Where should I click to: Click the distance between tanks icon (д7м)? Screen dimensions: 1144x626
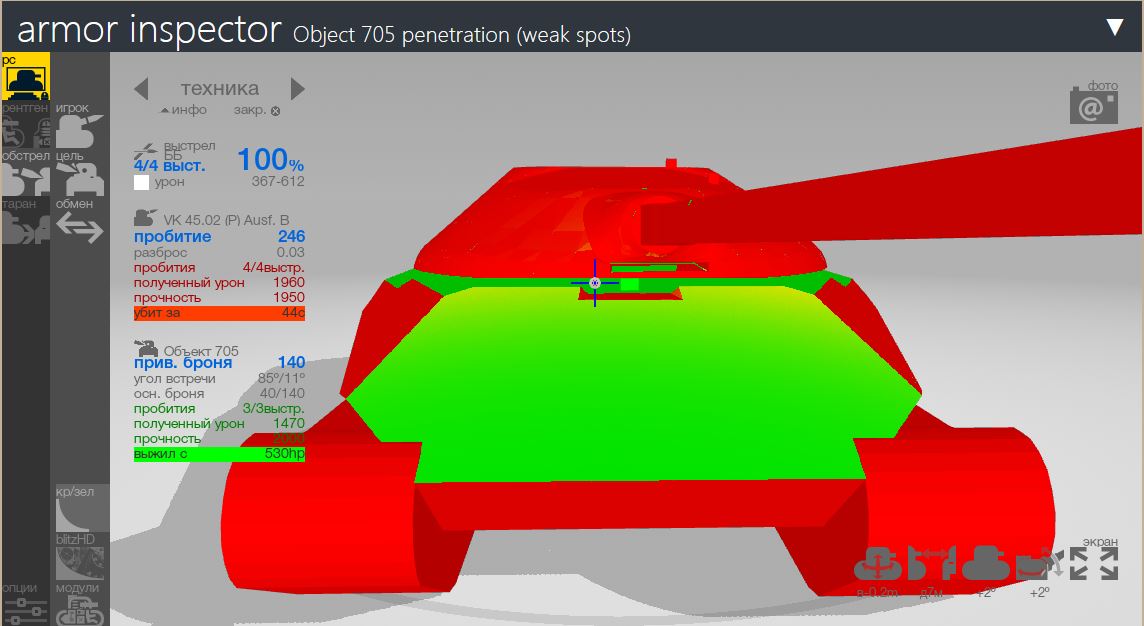[932, 563]
